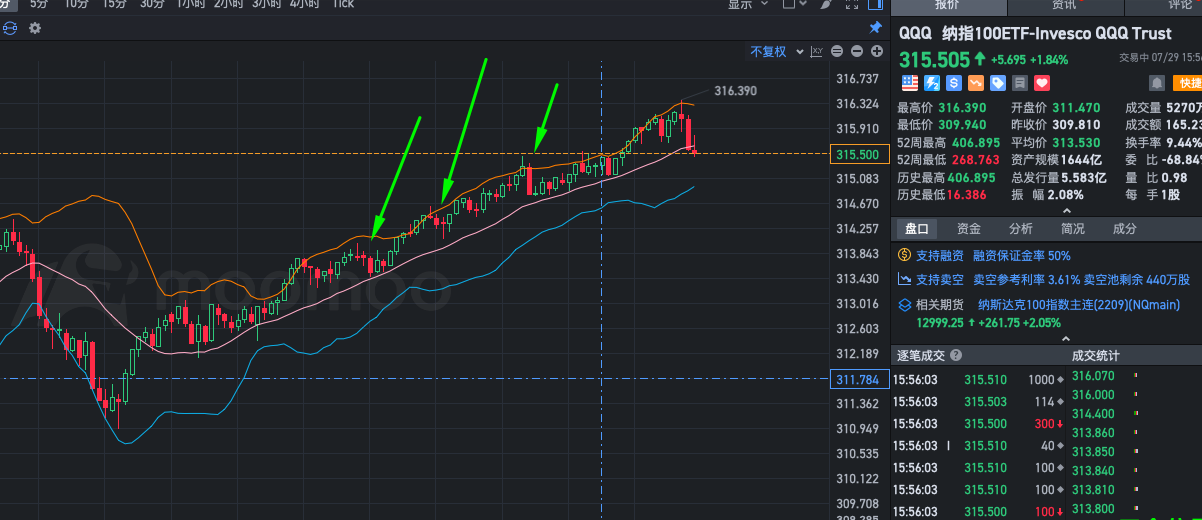Switch to 1小时 interval
The width and height of the screenshot is (1202, 520).
[191, 4]
